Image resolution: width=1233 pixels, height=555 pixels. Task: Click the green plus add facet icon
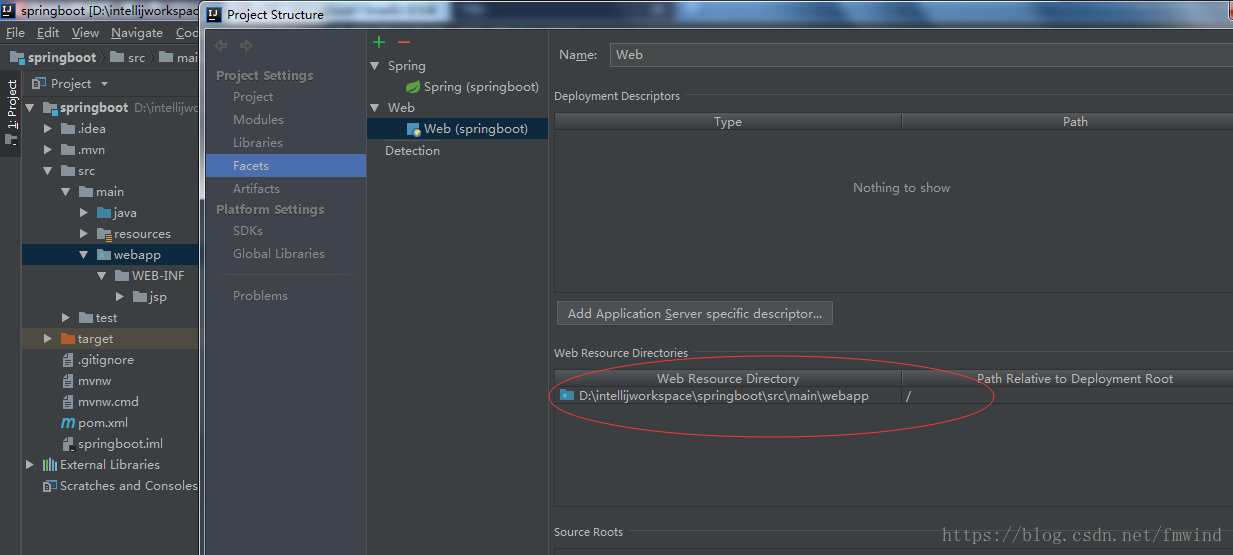[x=379, y=42]
